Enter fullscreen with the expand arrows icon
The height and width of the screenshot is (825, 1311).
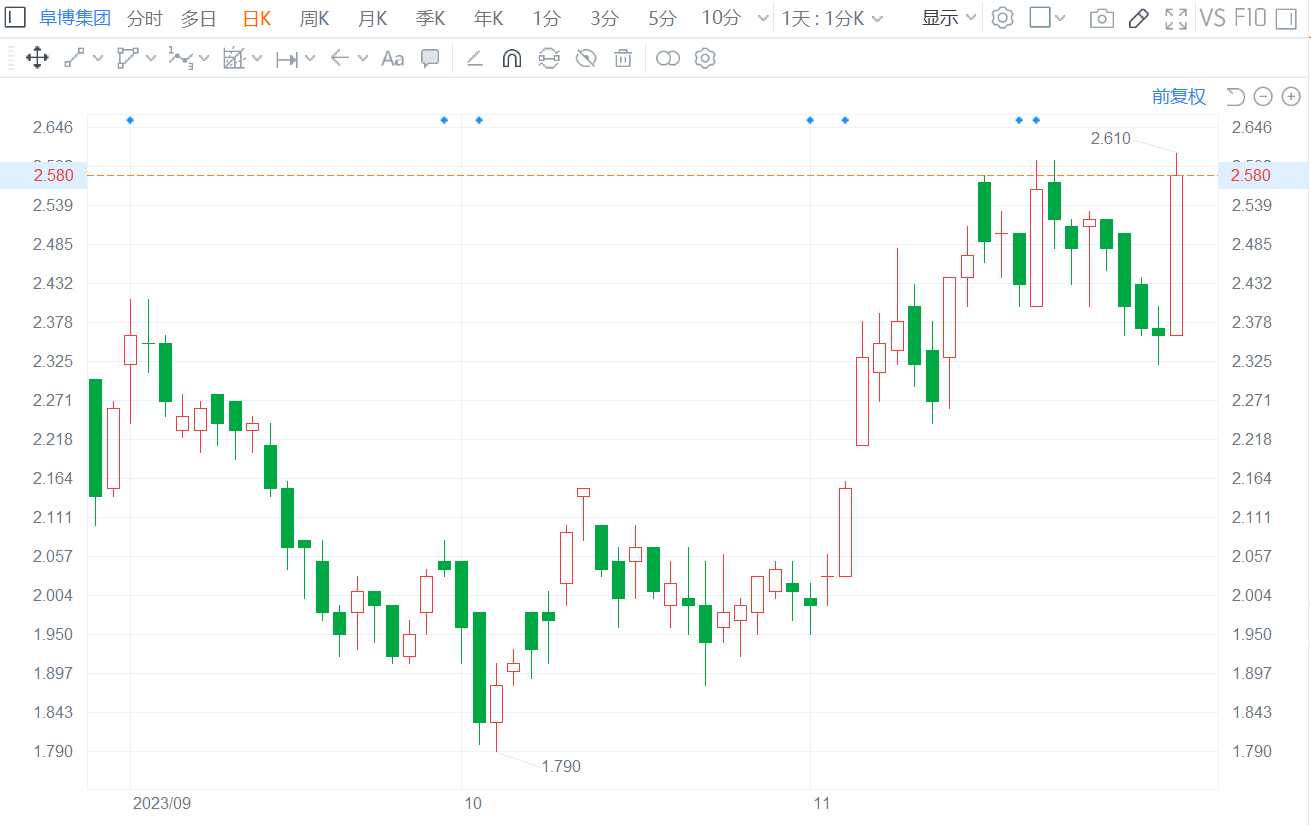pos(1176,18)
